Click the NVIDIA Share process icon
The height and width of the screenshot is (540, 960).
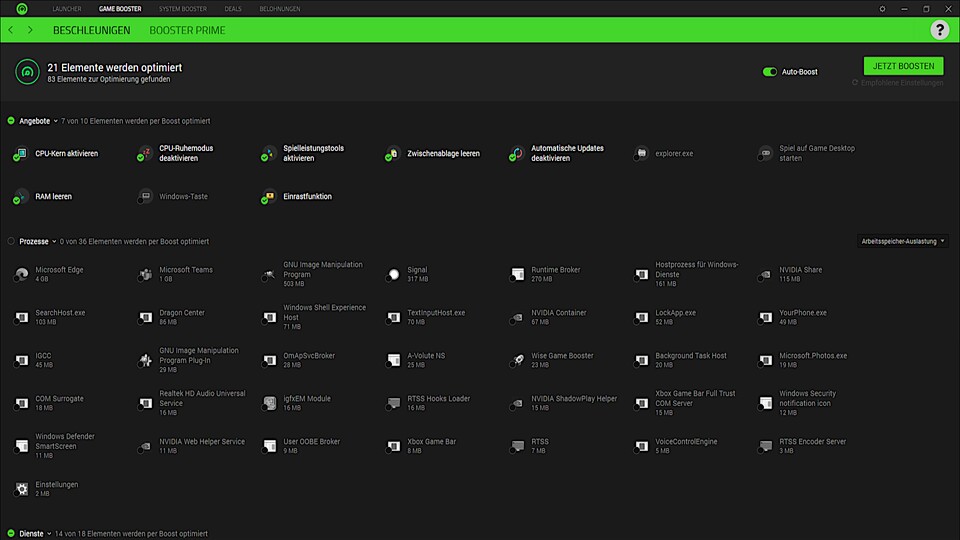765,274
